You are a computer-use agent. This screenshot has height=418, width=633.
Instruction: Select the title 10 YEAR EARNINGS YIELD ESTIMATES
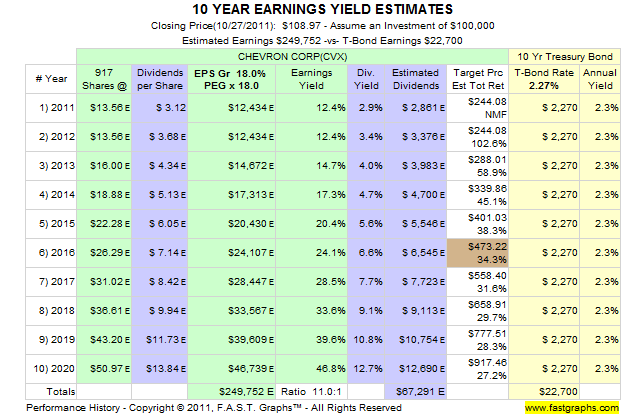322,9
